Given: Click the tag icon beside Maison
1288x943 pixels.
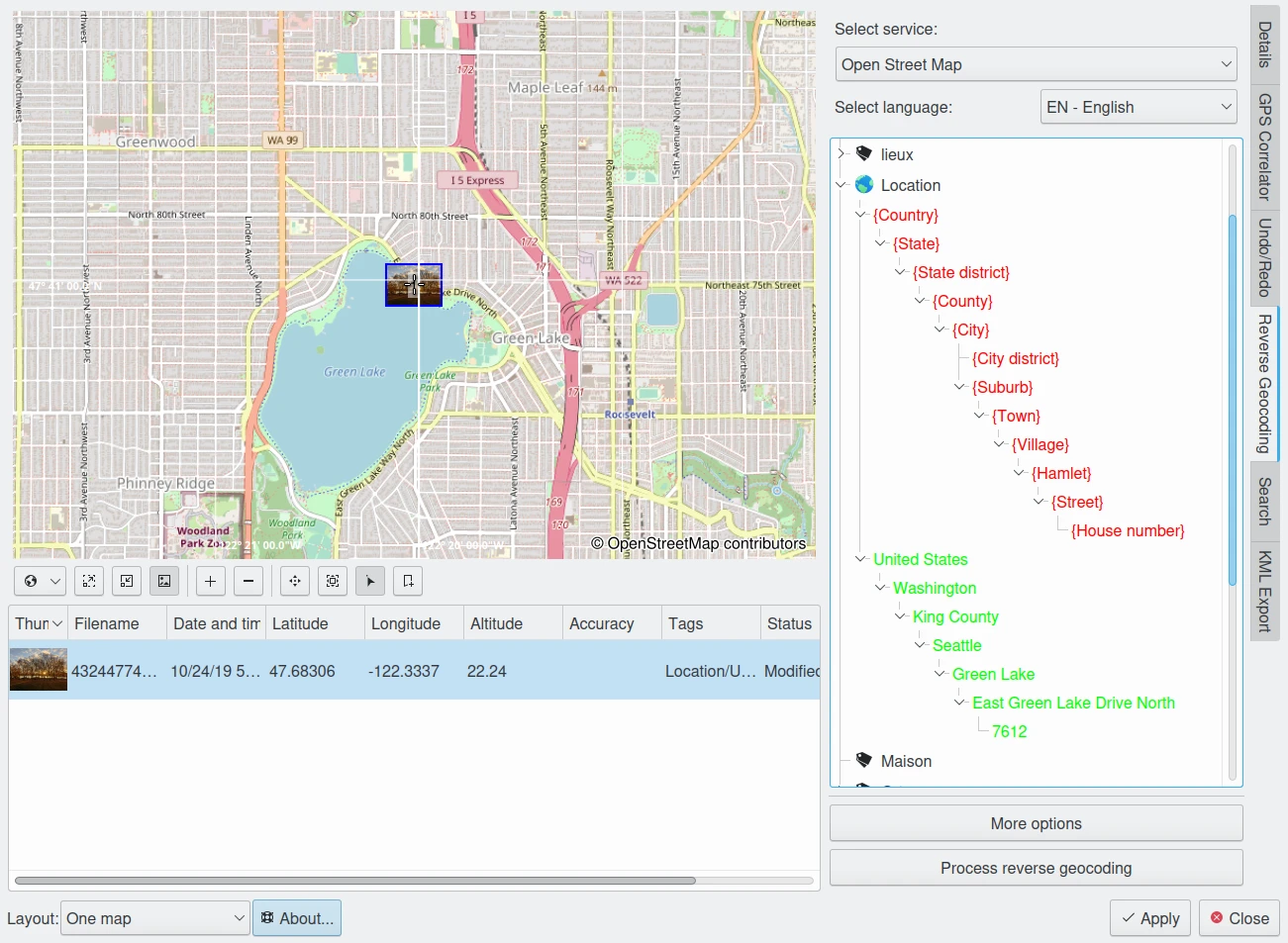Looking at the screenshot, I should 863,760.
